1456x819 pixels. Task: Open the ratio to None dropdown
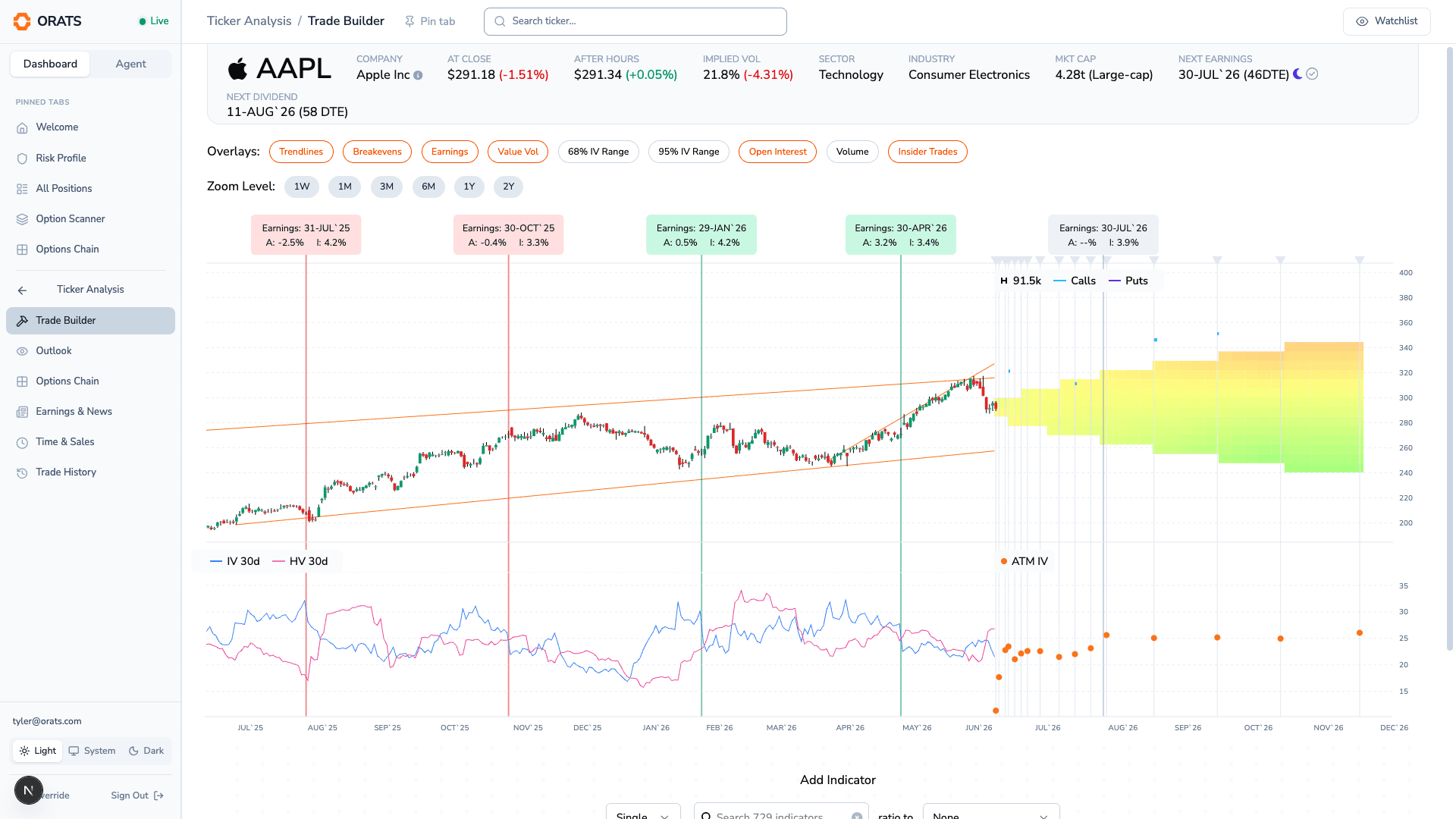point(990,811)
